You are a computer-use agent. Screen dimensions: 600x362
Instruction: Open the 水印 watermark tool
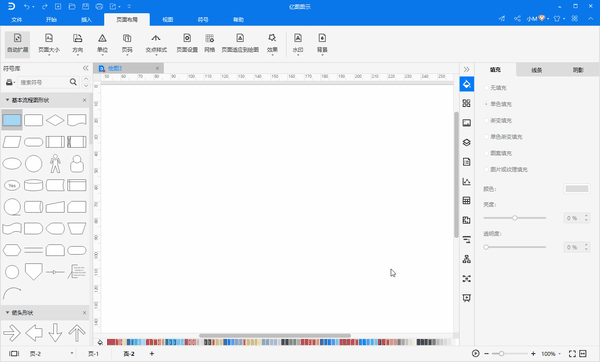click(298, 43)
